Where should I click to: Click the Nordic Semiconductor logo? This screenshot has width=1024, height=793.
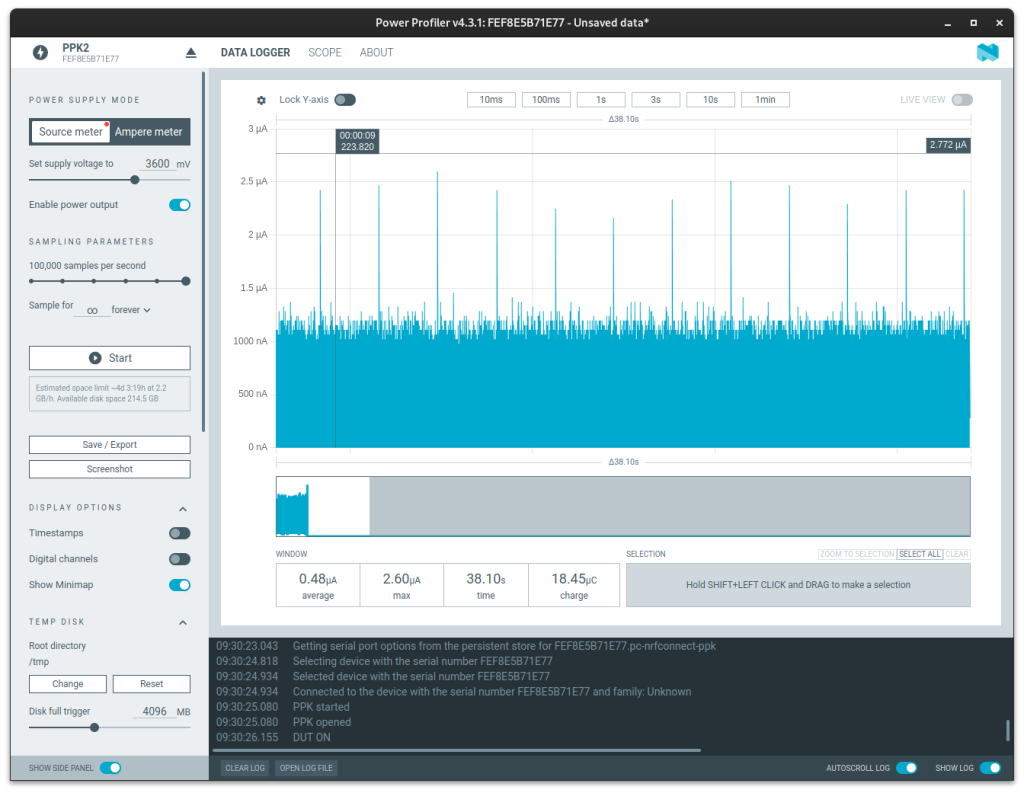987,53
